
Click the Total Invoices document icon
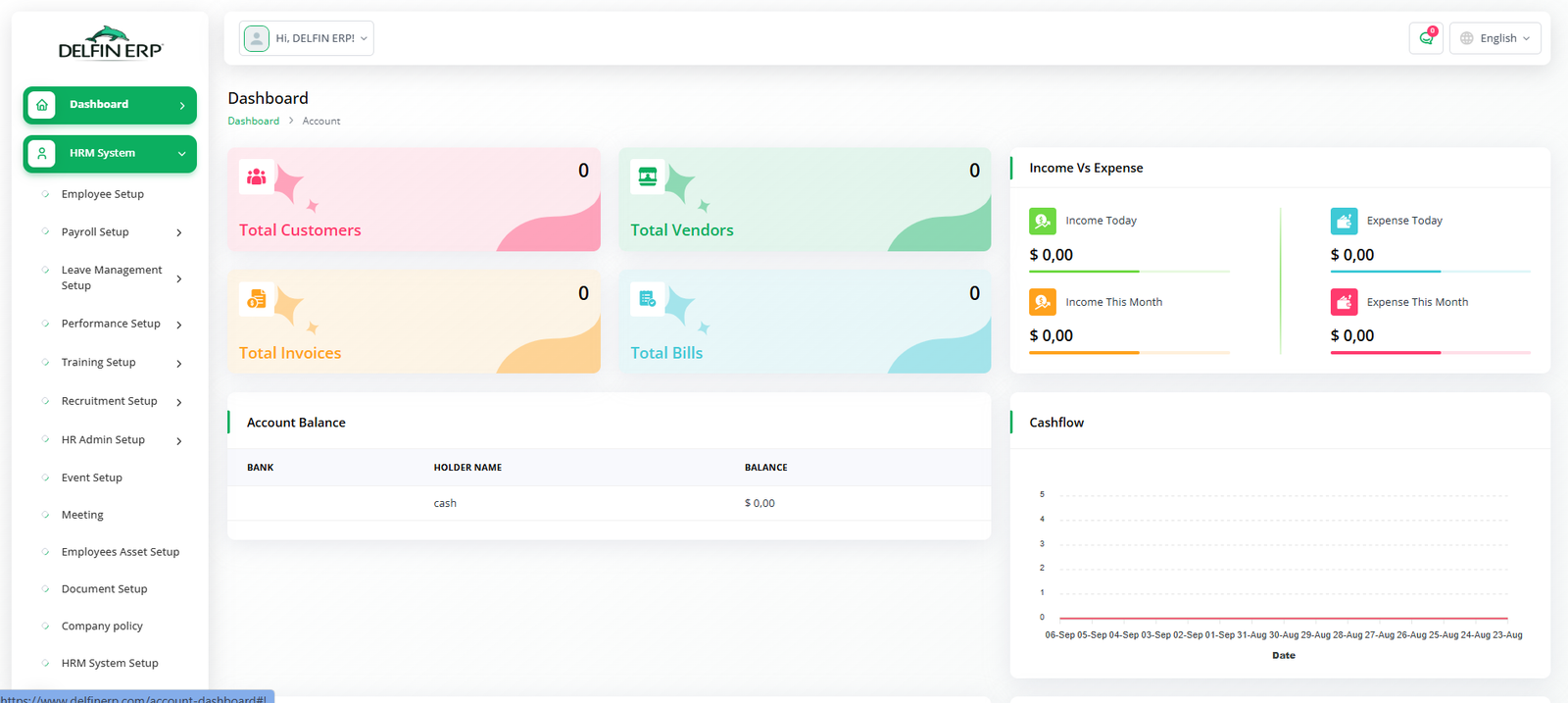257,299
